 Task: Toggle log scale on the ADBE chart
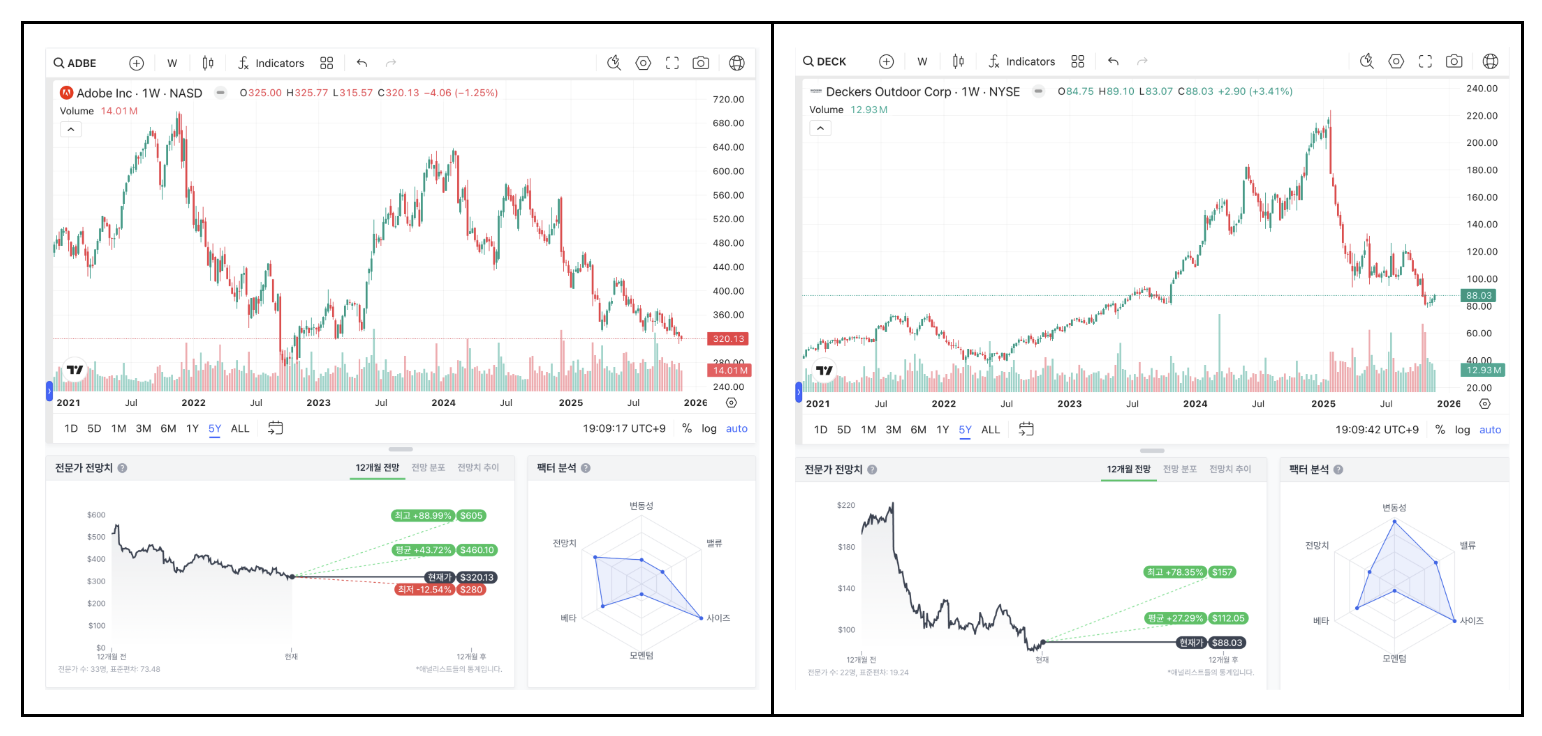[x=709, y=428]
